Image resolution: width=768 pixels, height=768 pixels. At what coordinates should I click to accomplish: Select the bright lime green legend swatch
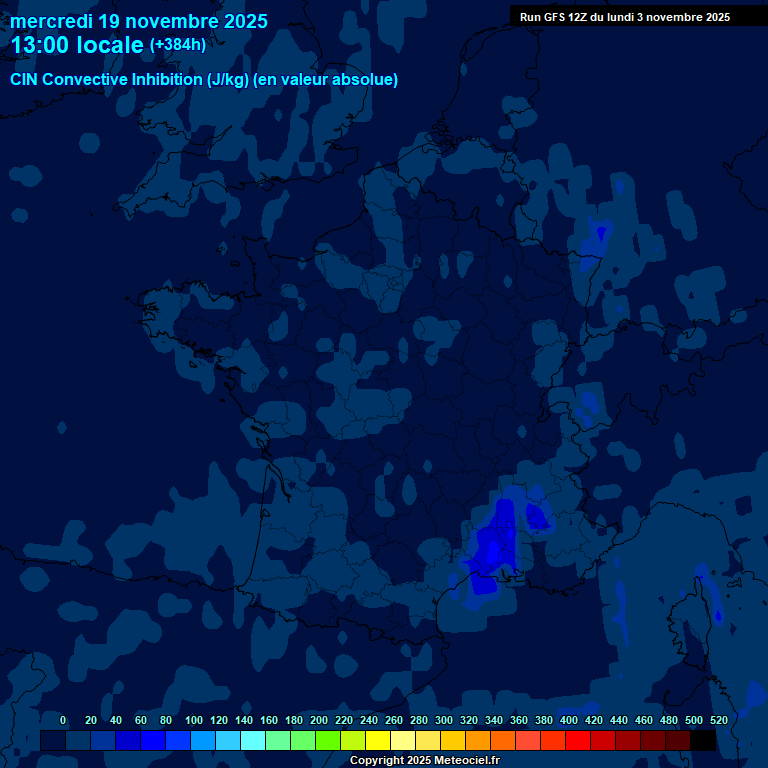[x=328, y=740]
